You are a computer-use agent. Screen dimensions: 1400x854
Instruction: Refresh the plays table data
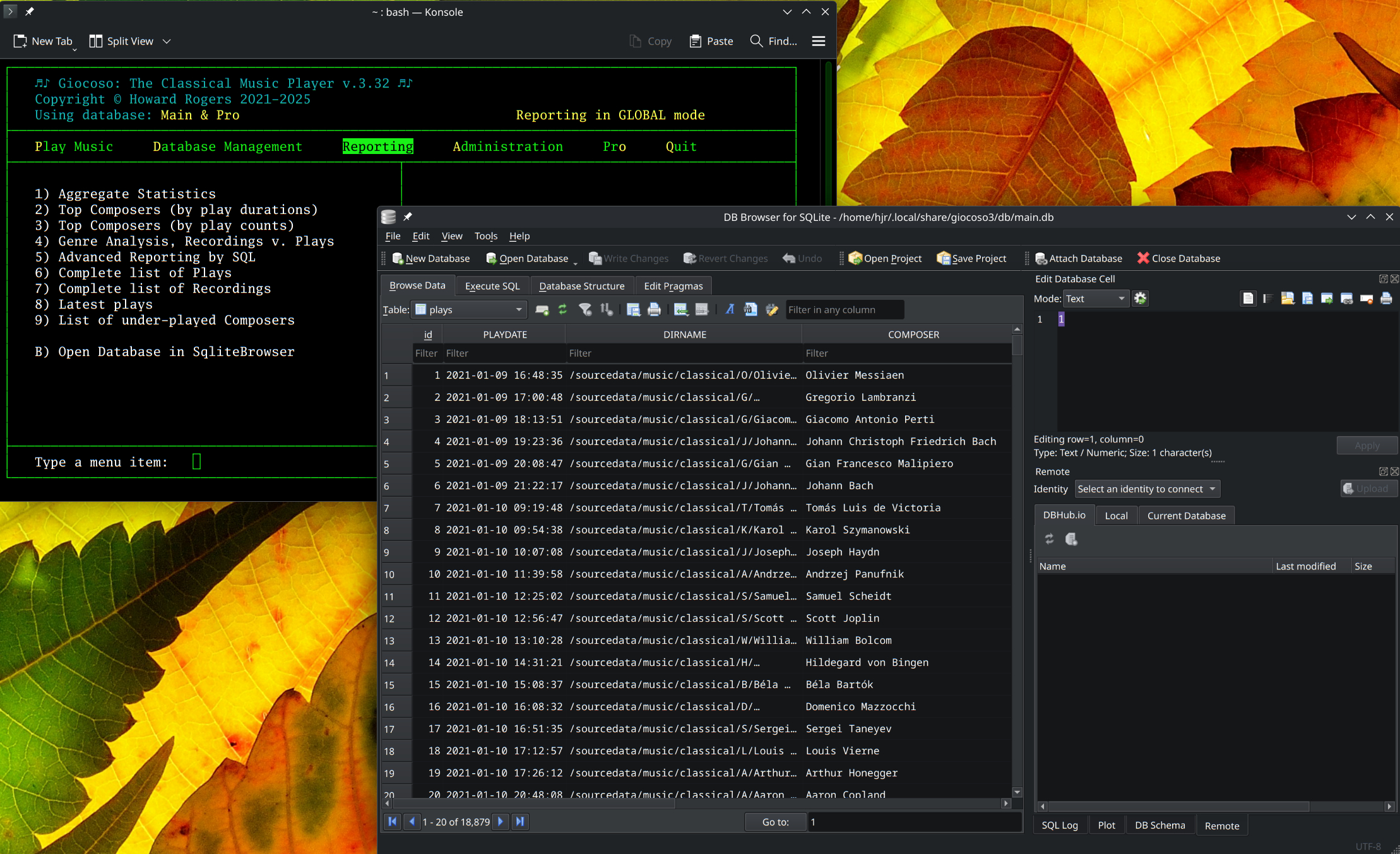(563, 309)
